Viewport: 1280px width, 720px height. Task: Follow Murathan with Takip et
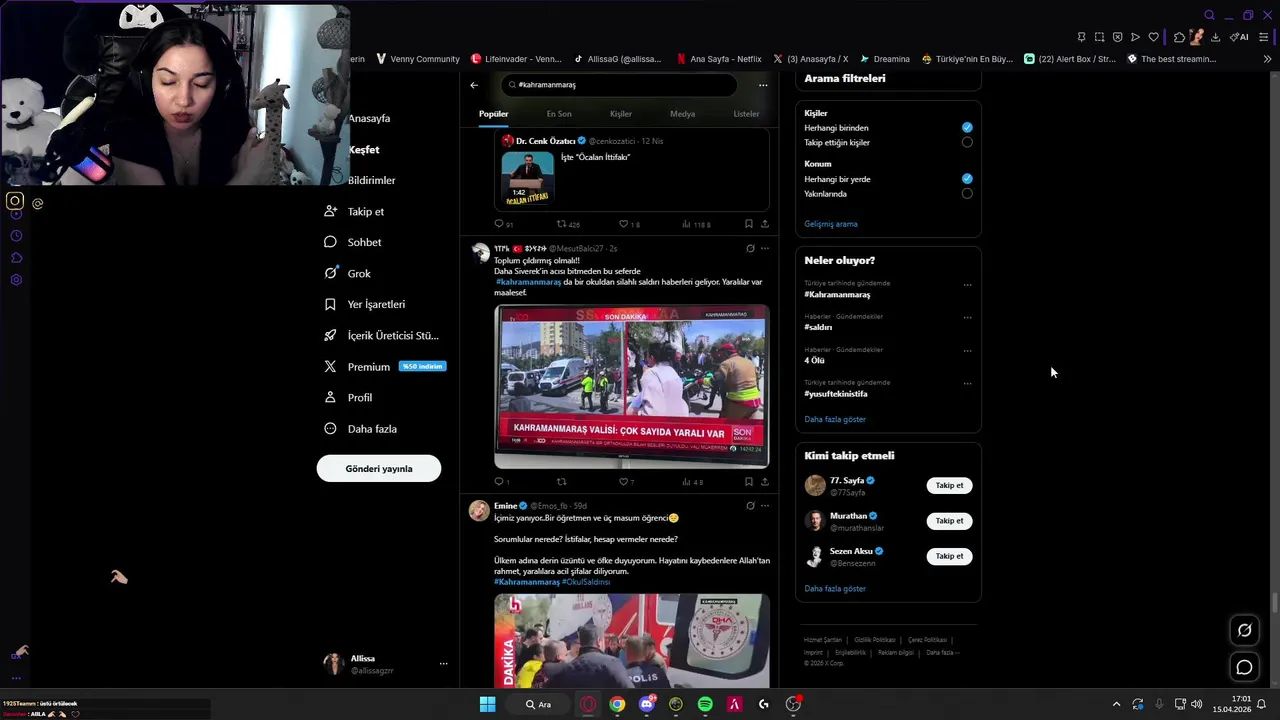[949, 520]
